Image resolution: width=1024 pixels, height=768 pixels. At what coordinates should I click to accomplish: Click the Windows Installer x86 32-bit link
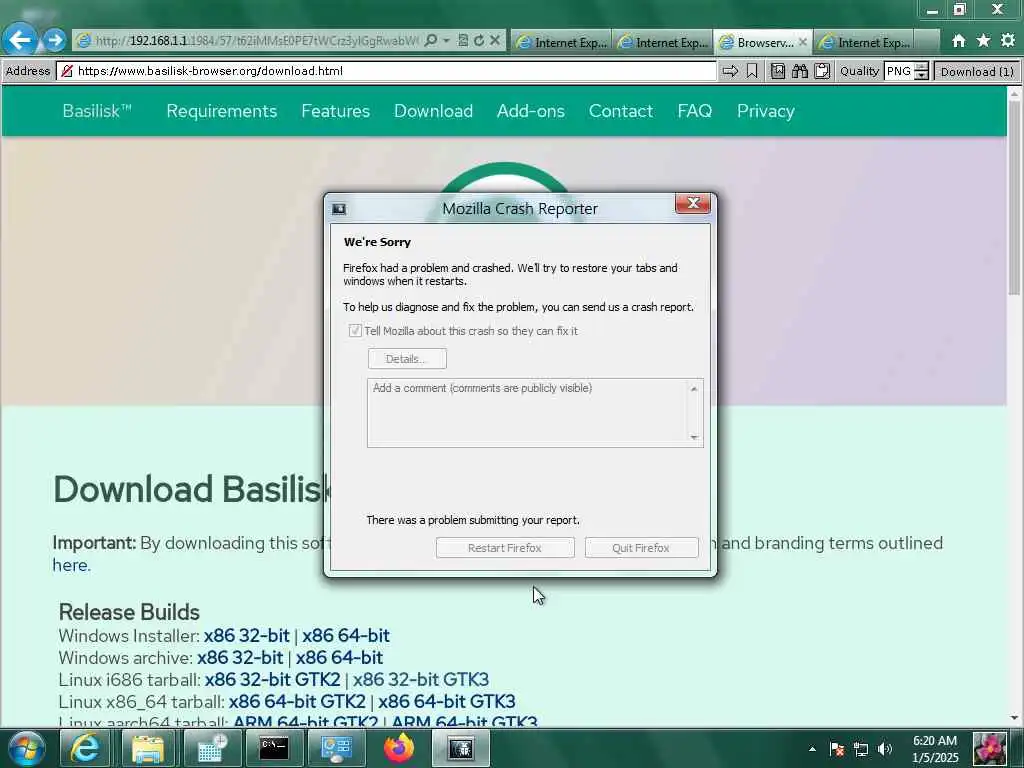click(246, 635)
